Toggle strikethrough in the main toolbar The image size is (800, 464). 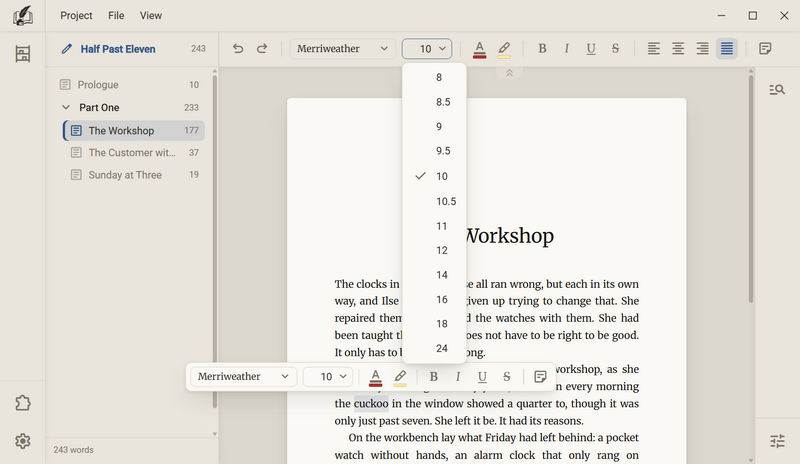point(615,48)
